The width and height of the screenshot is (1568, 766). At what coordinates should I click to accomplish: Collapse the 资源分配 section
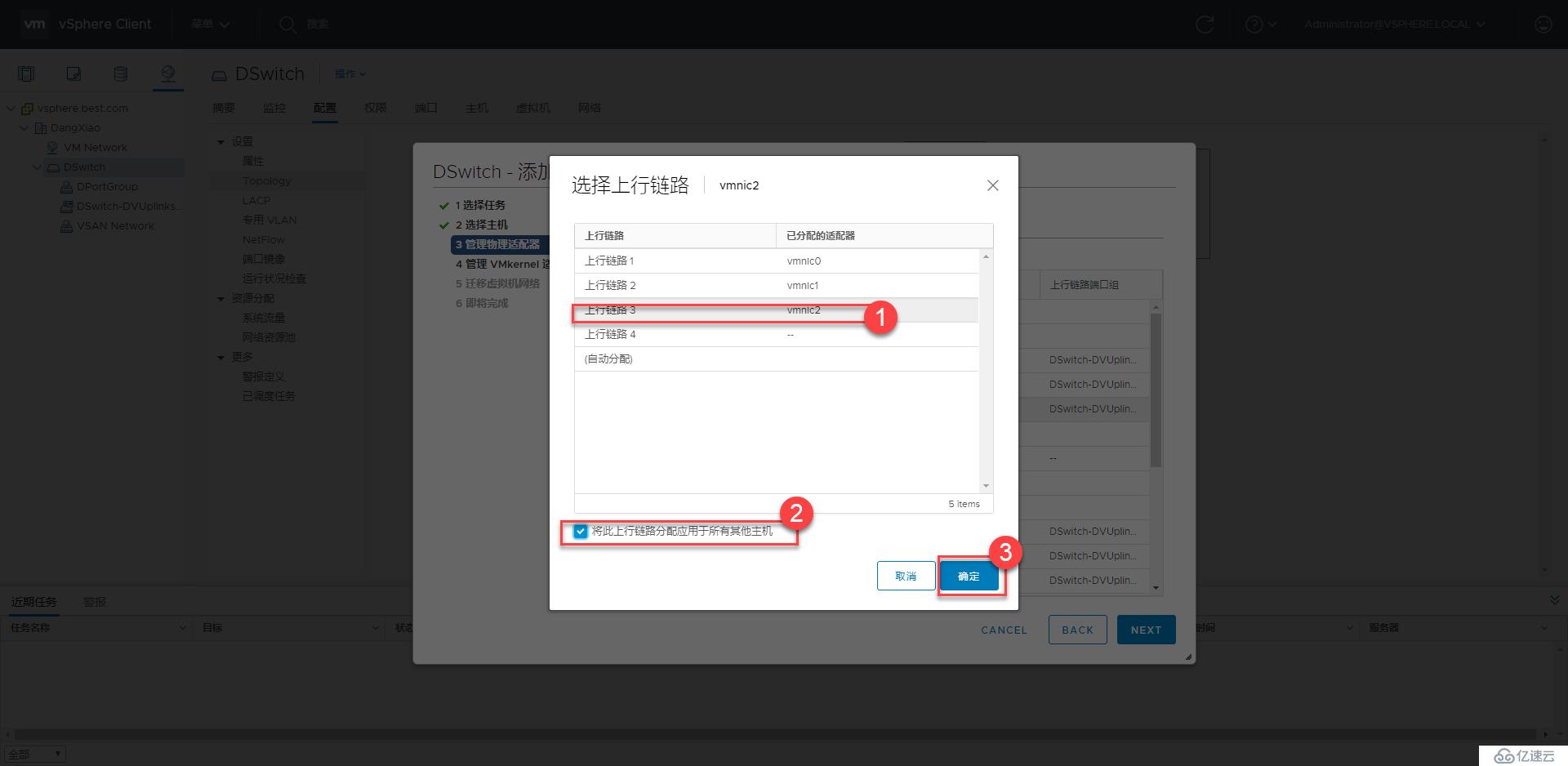[220, 299]
